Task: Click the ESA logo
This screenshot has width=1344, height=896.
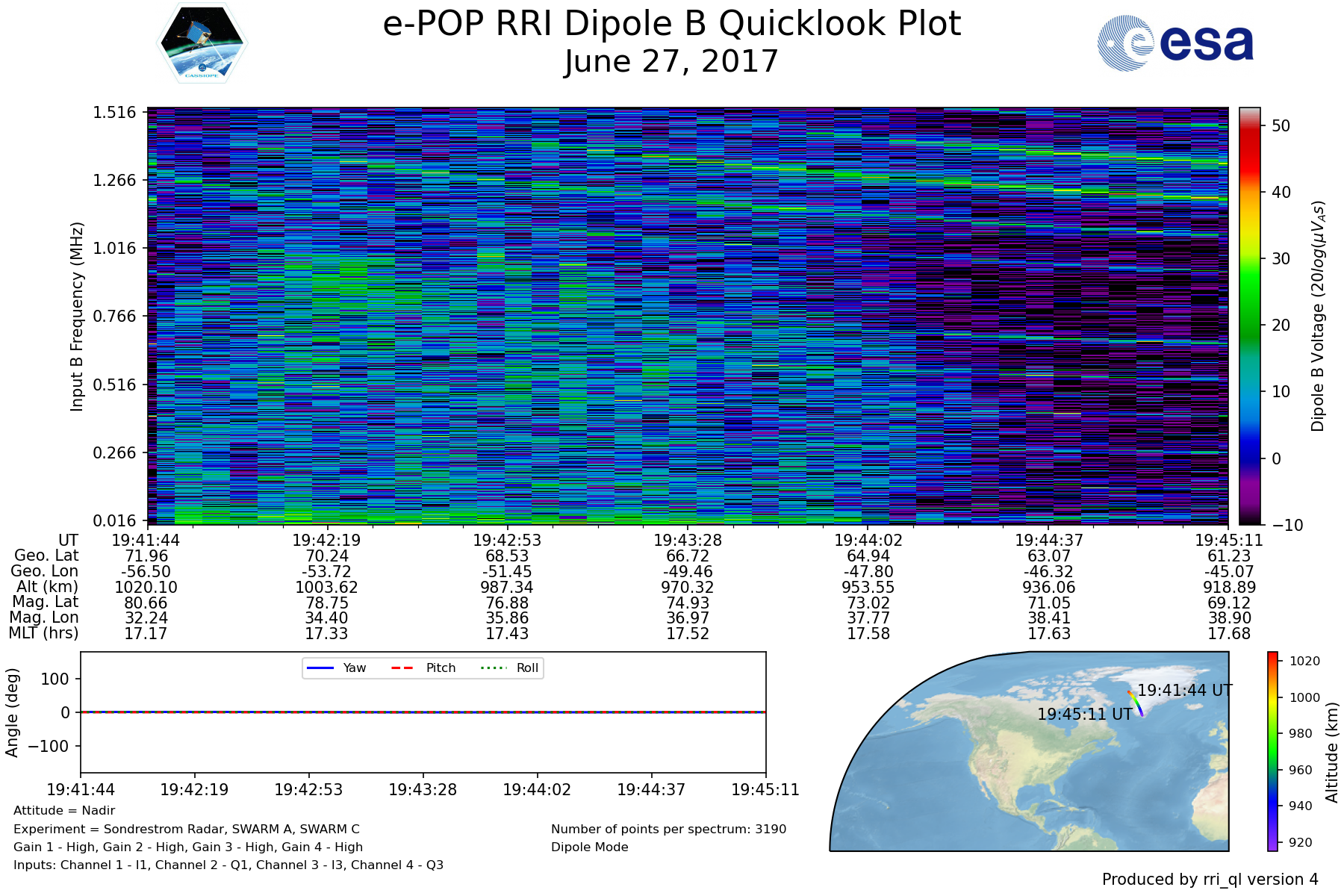Action: [x=1175, y=44]
